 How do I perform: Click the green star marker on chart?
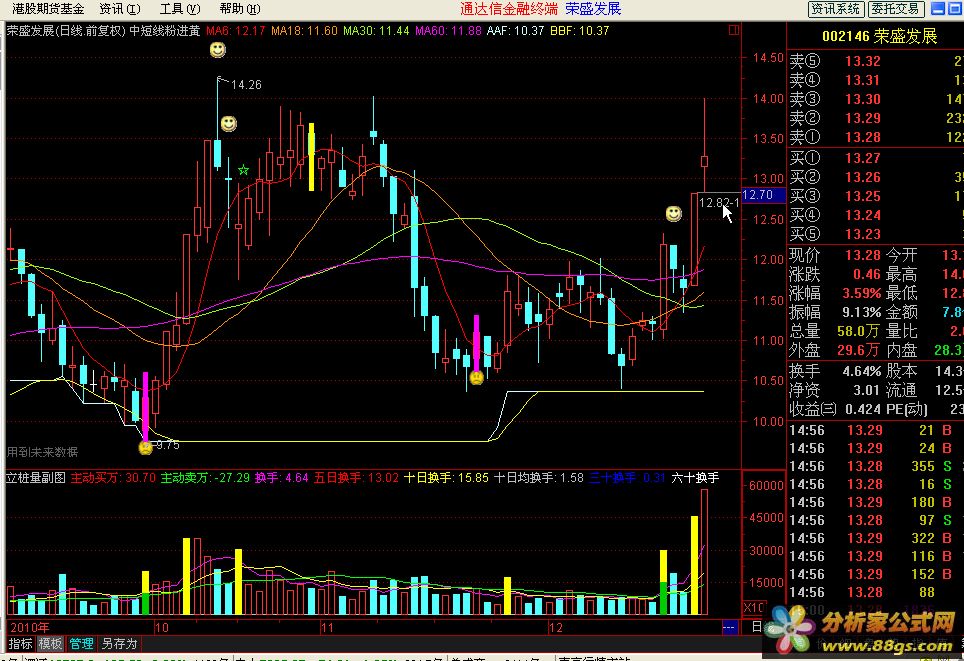(243, 170)
